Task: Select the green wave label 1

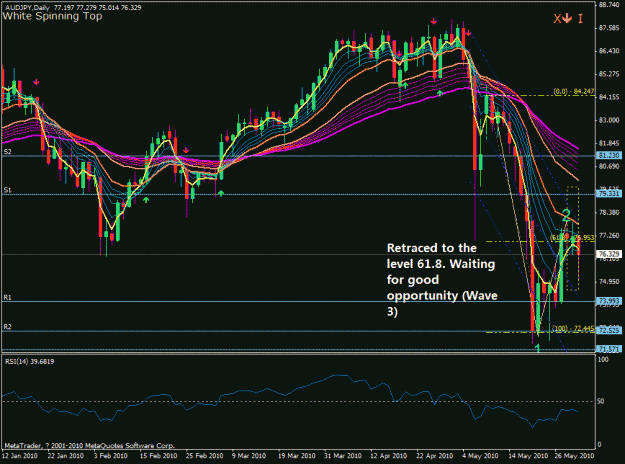Action: [x=537, y=349]
